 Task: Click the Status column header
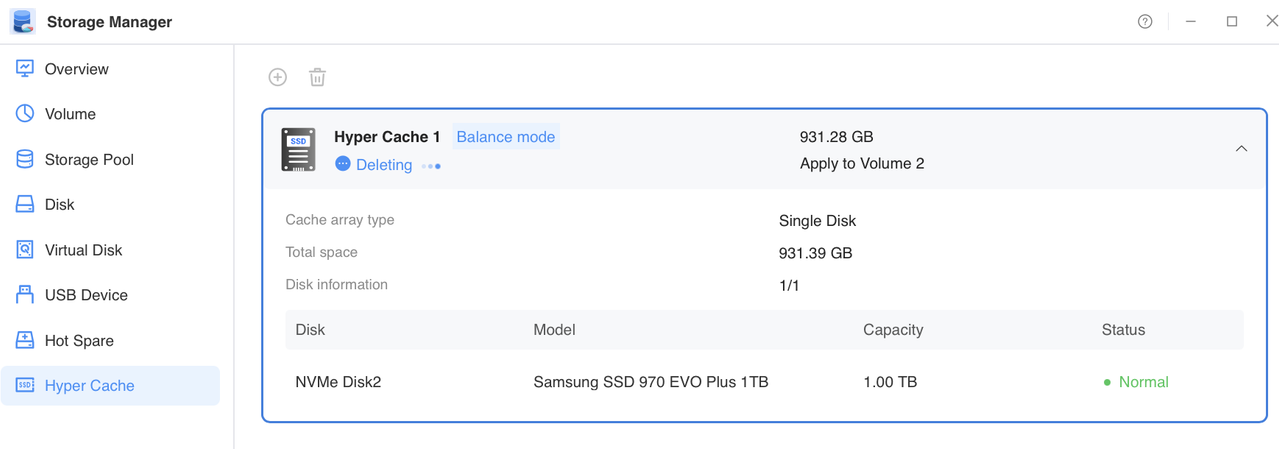point(1123,329)
